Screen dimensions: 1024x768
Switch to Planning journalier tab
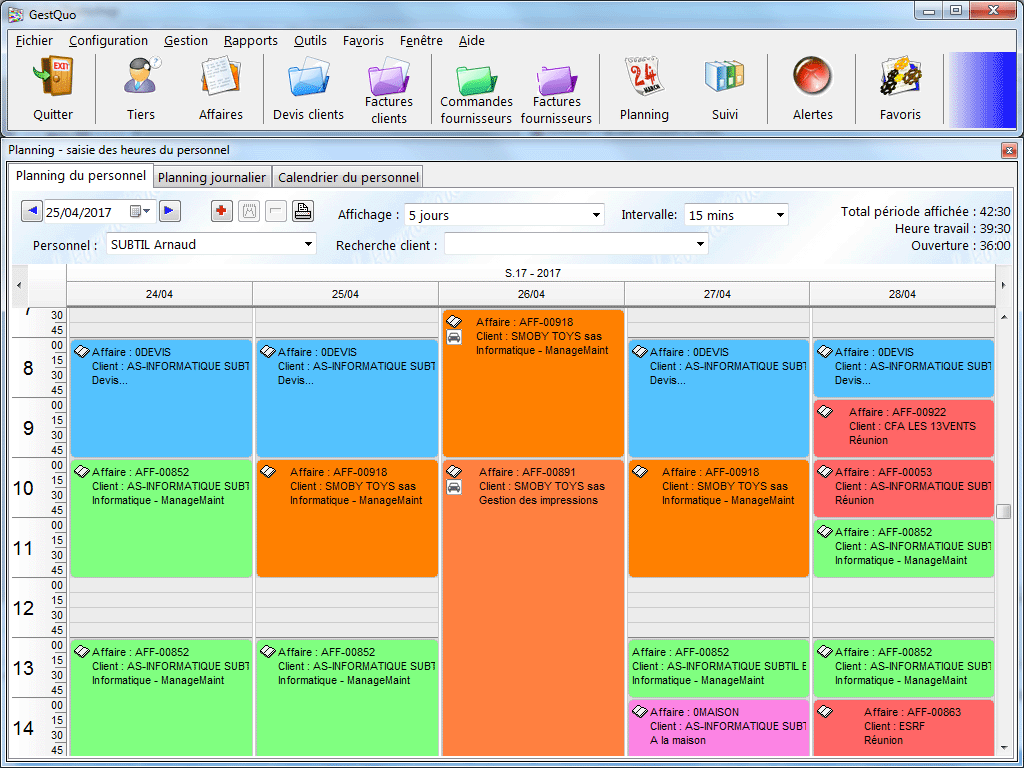[212, 177]
